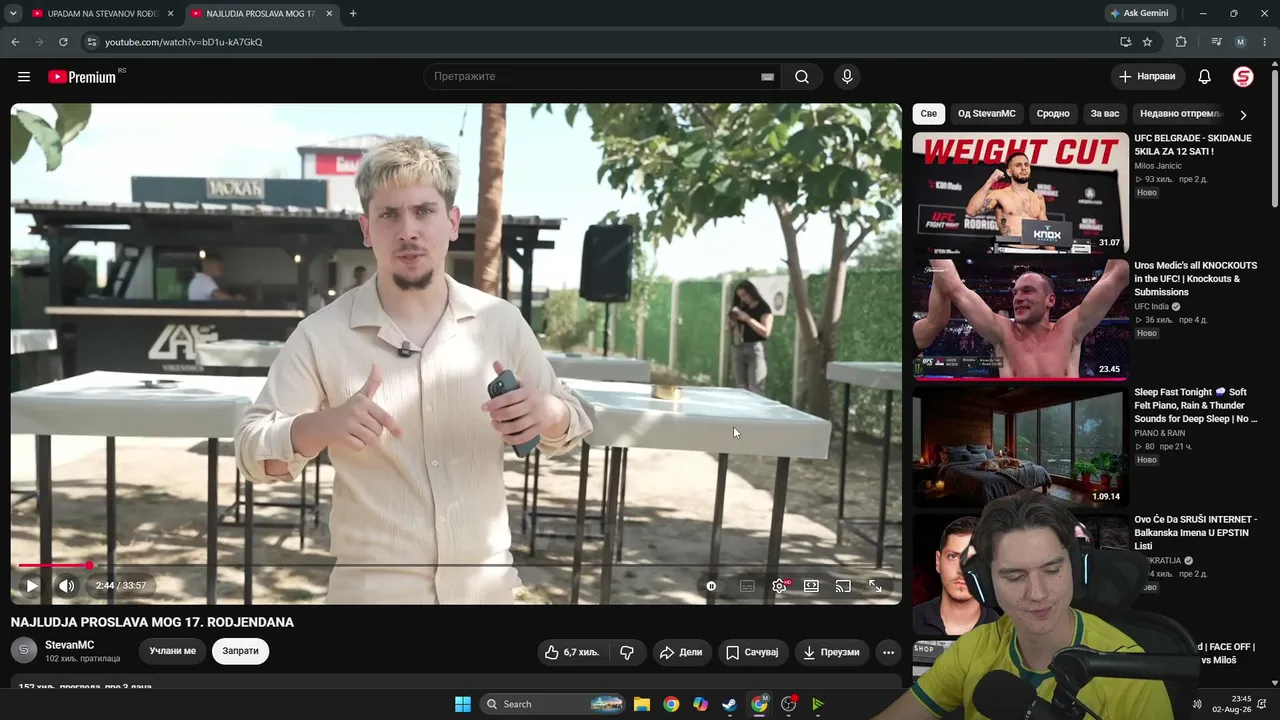Select the Све filter chip
The width and height of the screenshot is (1280, 720).
929,114
